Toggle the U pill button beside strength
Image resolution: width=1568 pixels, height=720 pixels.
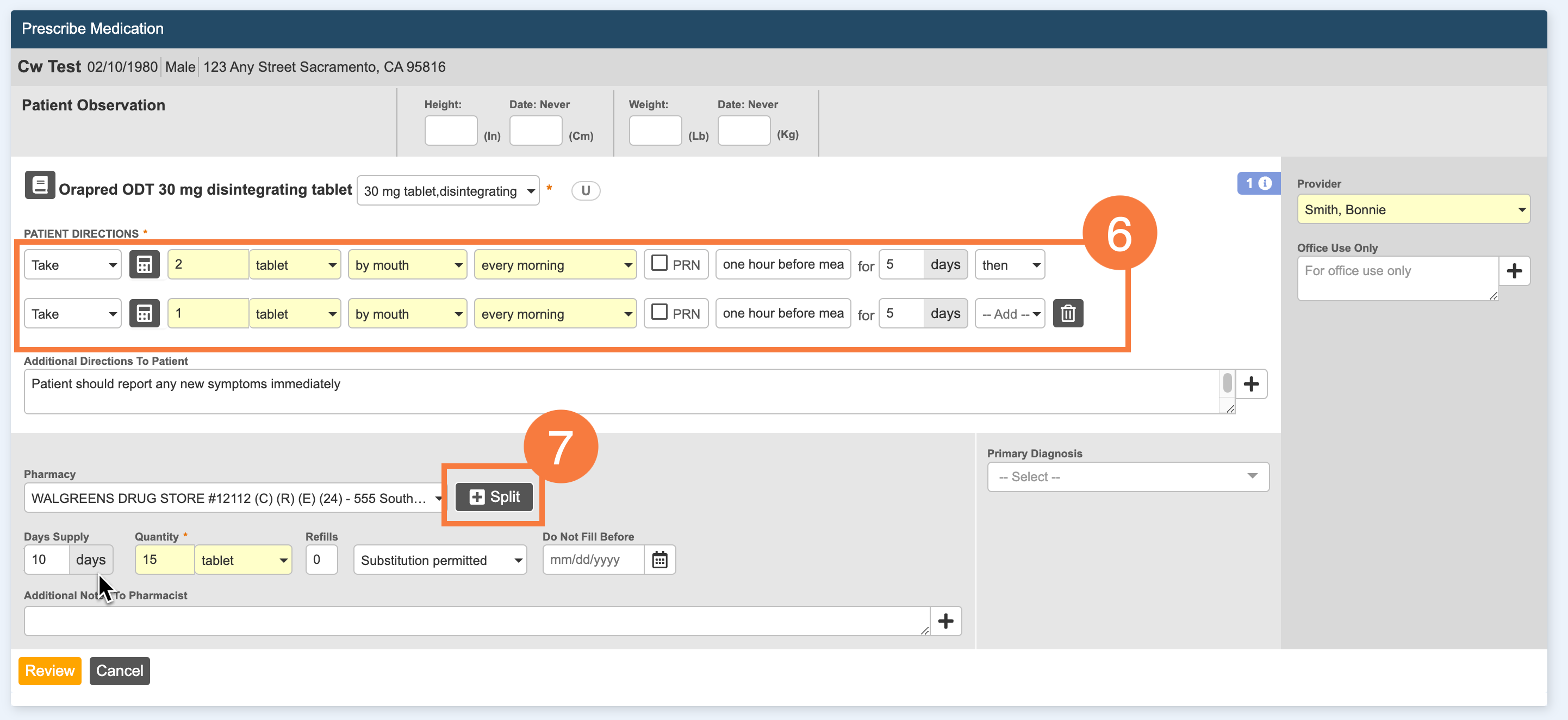[x=585, y=190]
